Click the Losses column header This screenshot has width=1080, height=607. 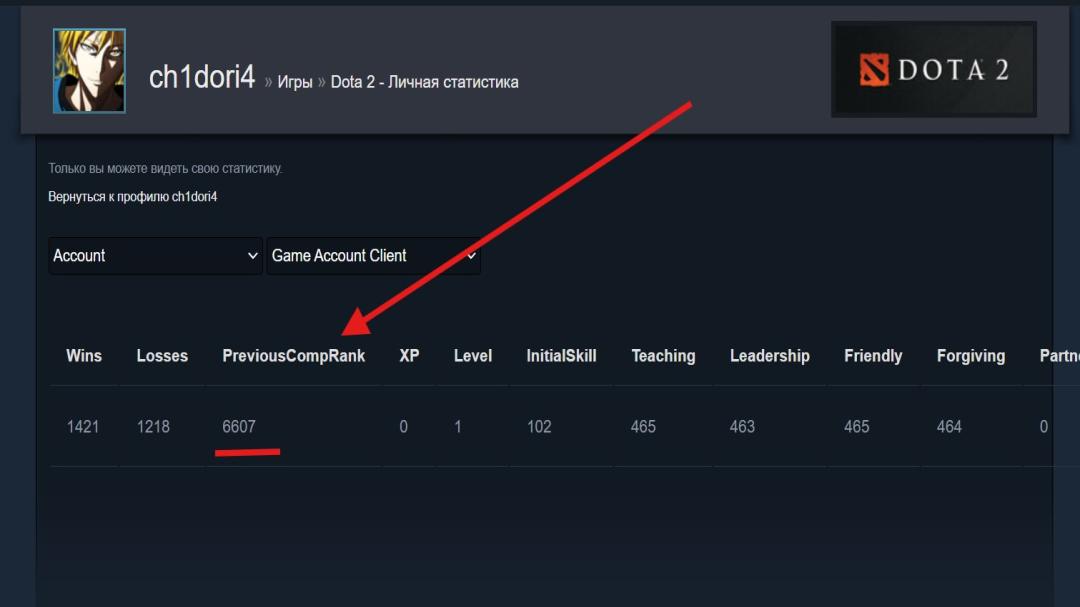tap(162, 356)
